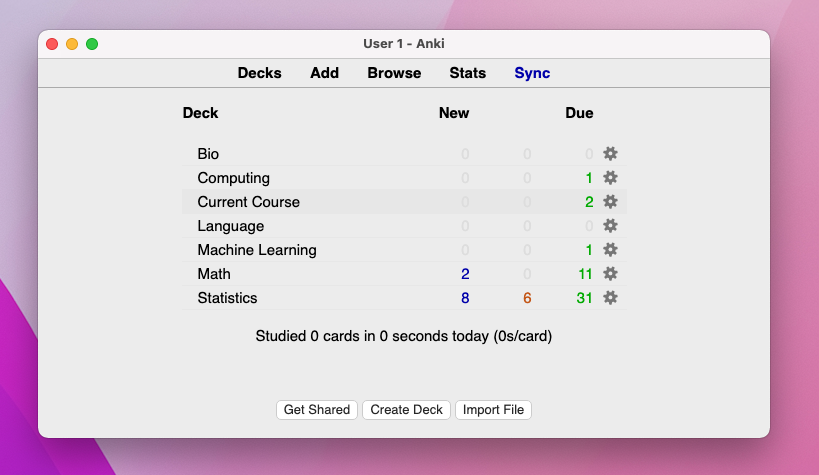Click gear icon next to Math deck

click(x=610, y=274)
